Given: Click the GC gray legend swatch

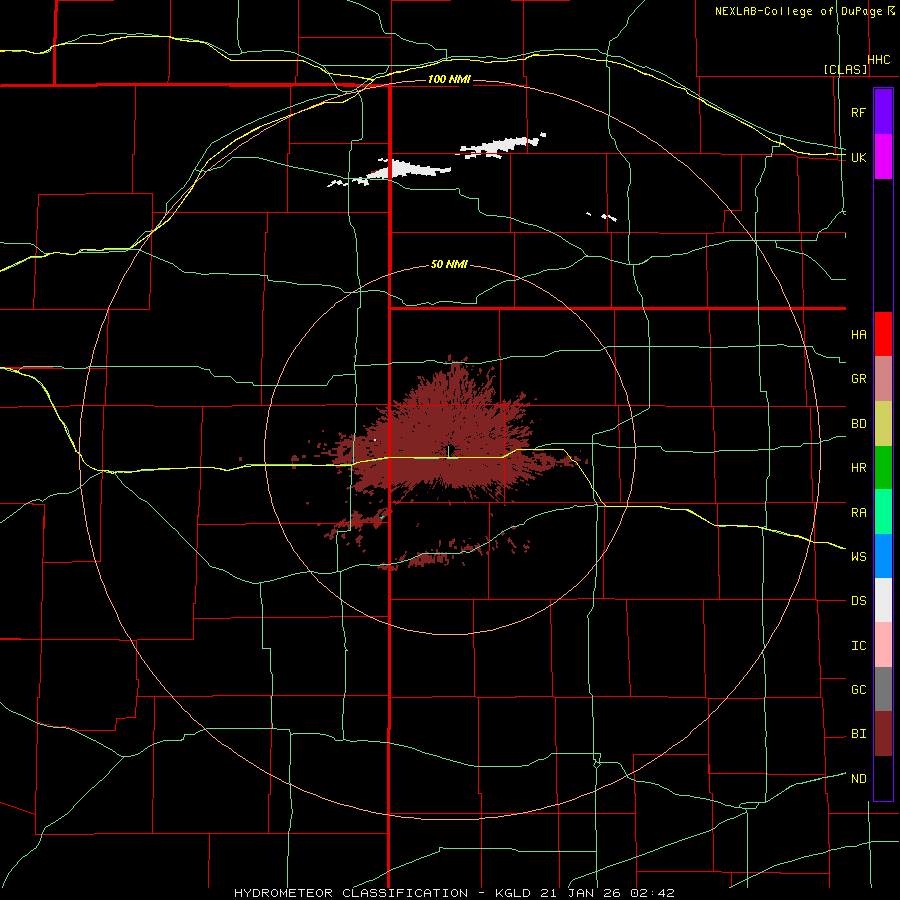Looking at the screenshot, I should pos(883,689).
